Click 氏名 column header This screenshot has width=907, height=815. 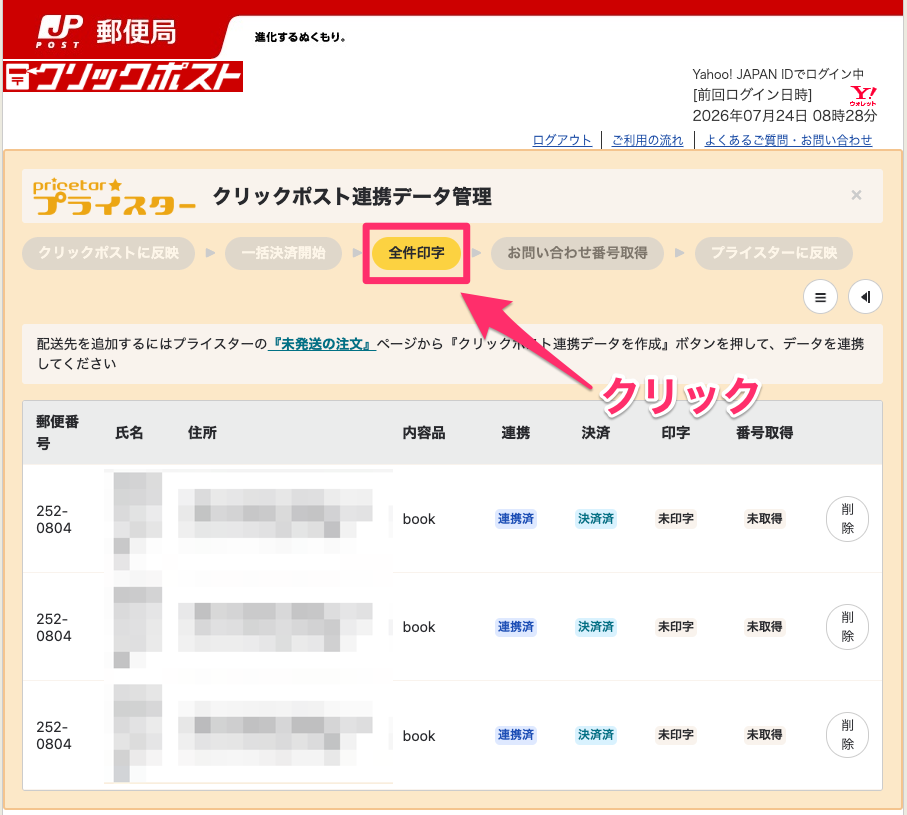[129, 433]
